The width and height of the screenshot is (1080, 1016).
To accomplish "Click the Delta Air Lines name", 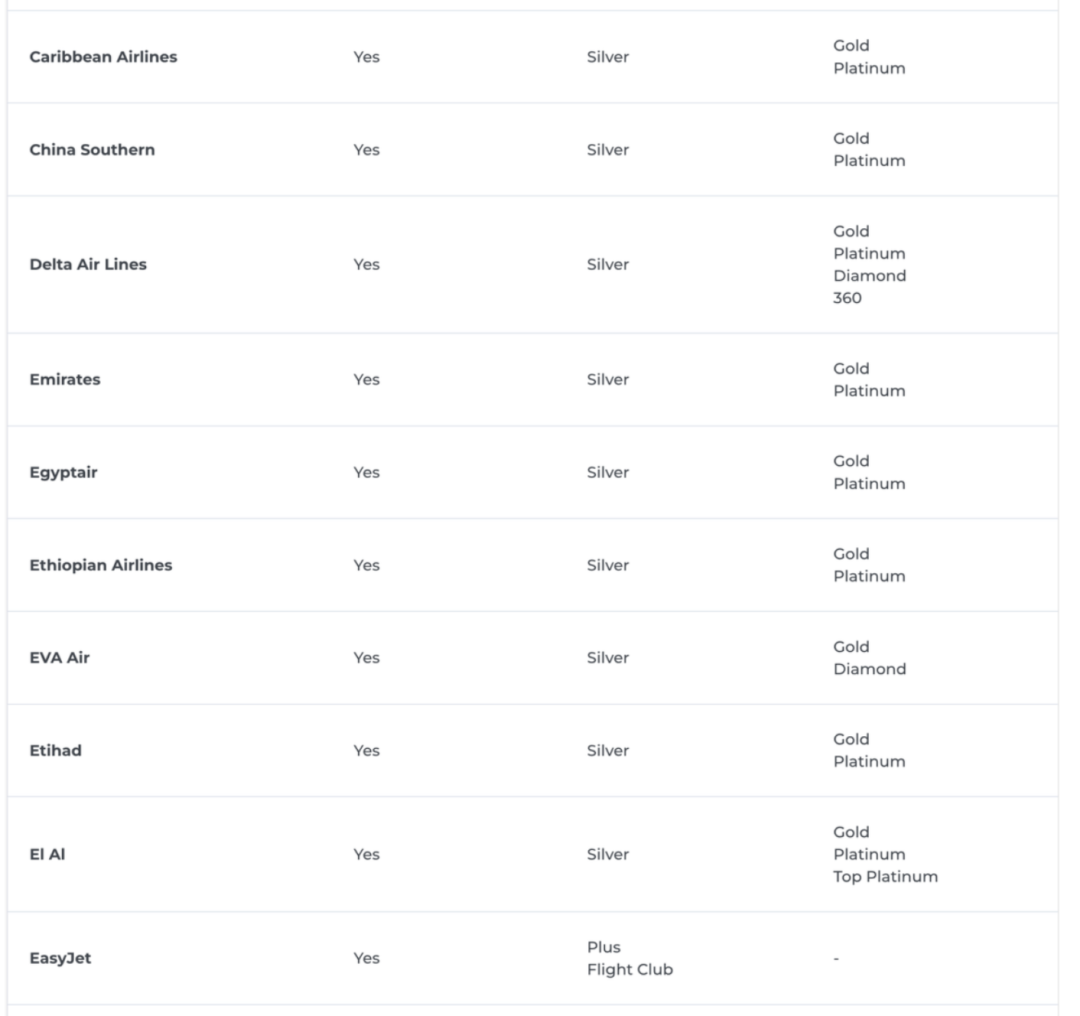I will (x=88, y=265).
